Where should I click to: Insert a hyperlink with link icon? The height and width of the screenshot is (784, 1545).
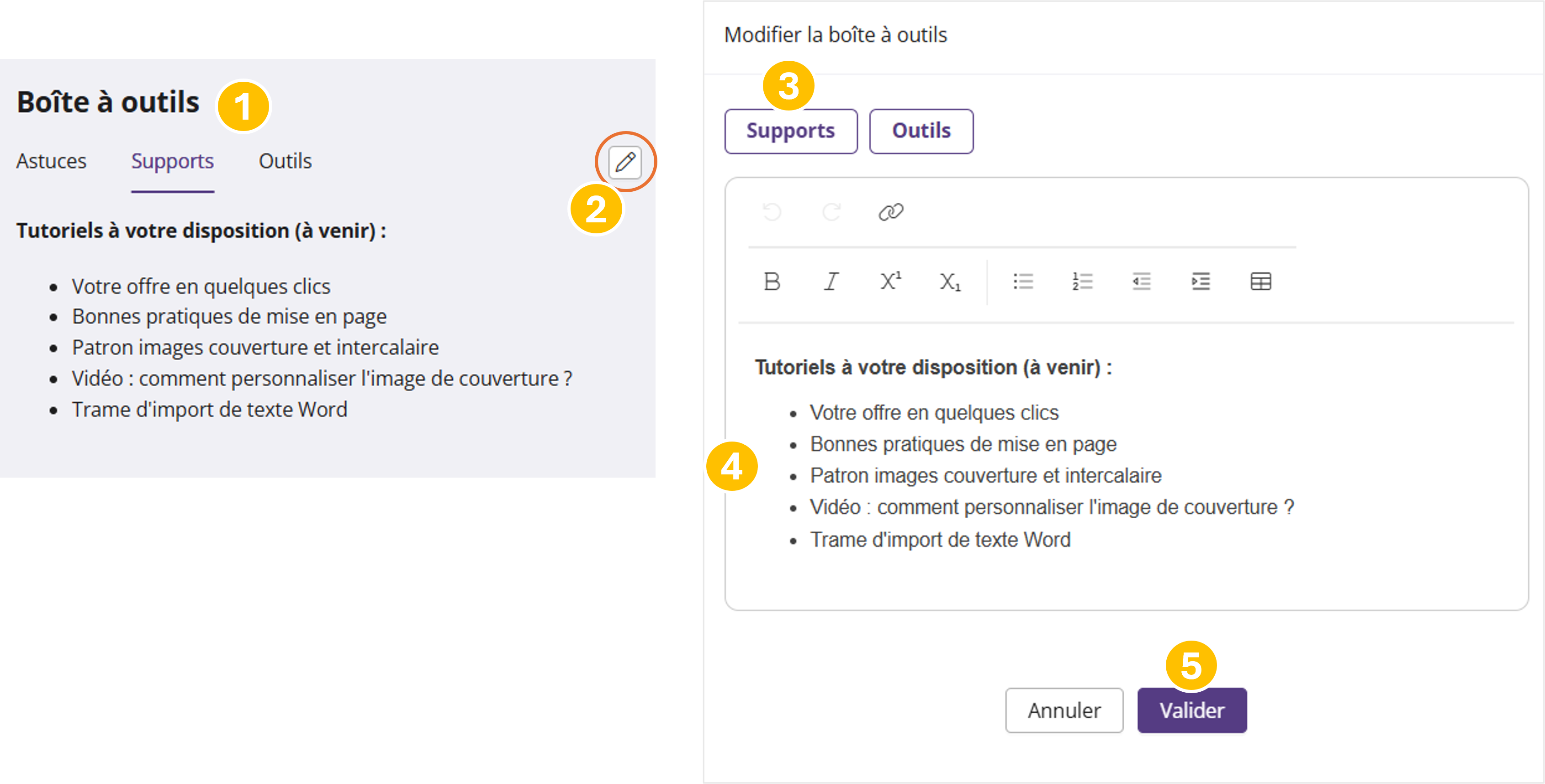pyautogui.click(x=891, y=211)
